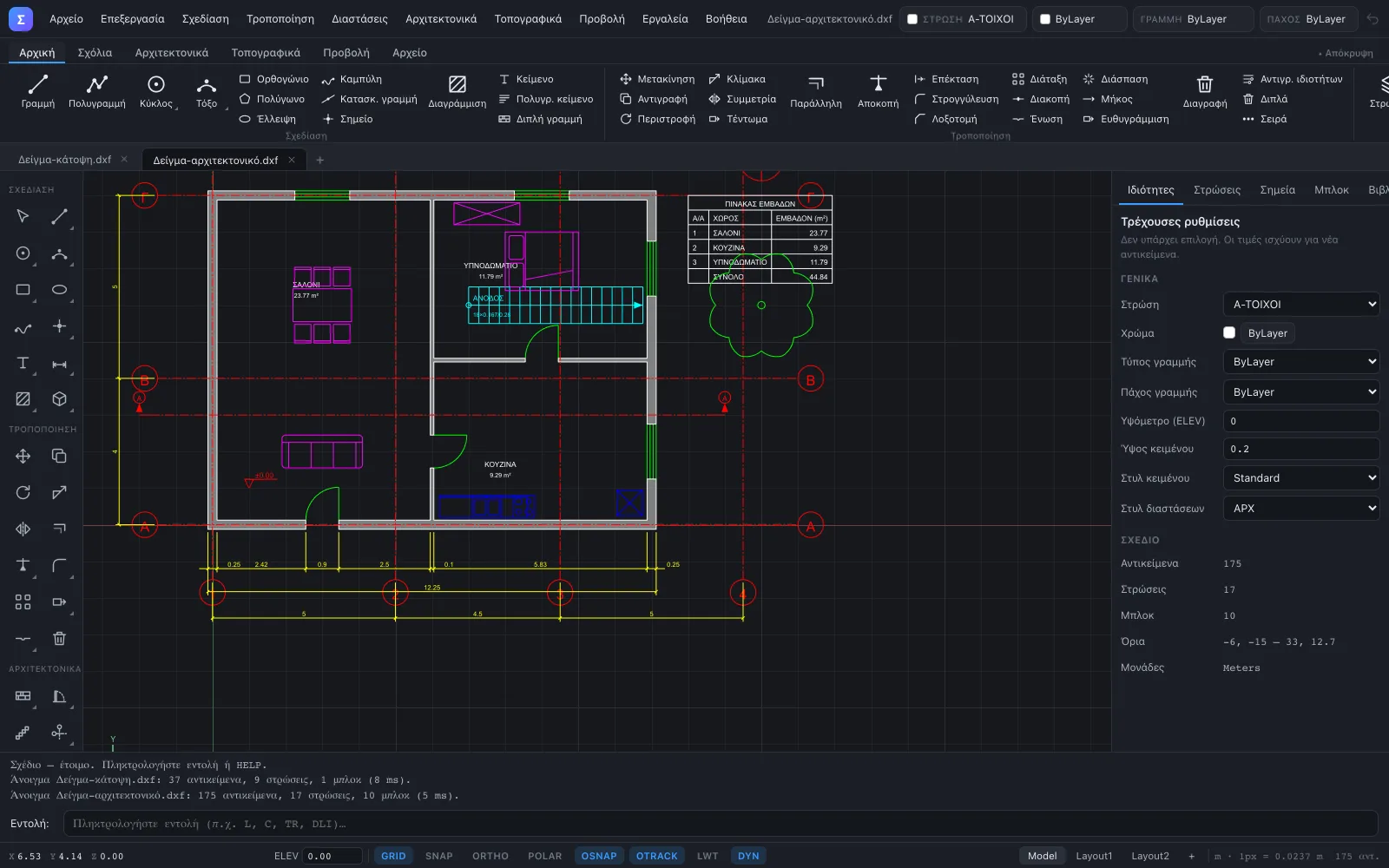The image size is (1389, 868).
Task: Pick the Τόξο arc tool
Action: point(207,92)
